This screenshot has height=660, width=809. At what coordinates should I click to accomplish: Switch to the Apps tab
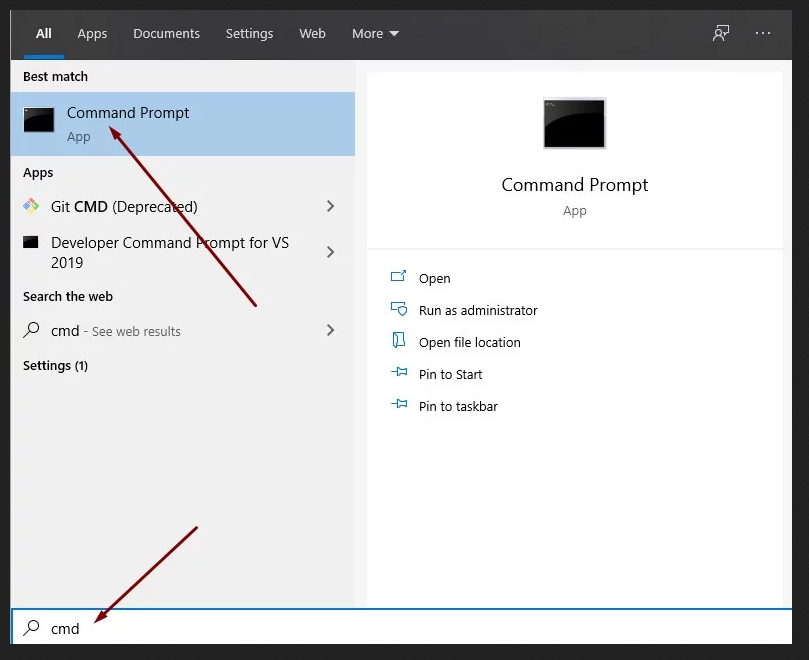pyautogui.click(x=92, y=34)
